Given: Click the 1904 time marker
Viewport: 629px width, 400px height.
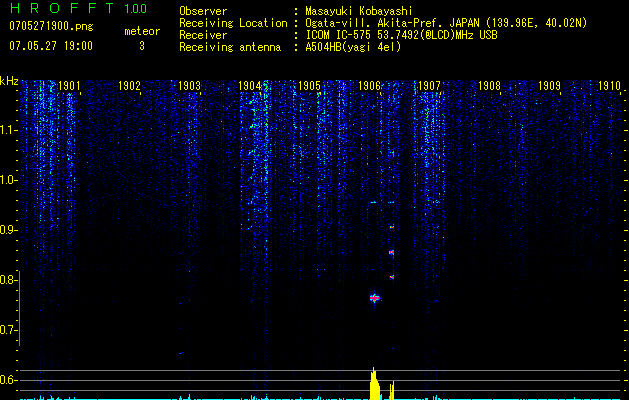Looking at the screenshot, I should 249,86.
